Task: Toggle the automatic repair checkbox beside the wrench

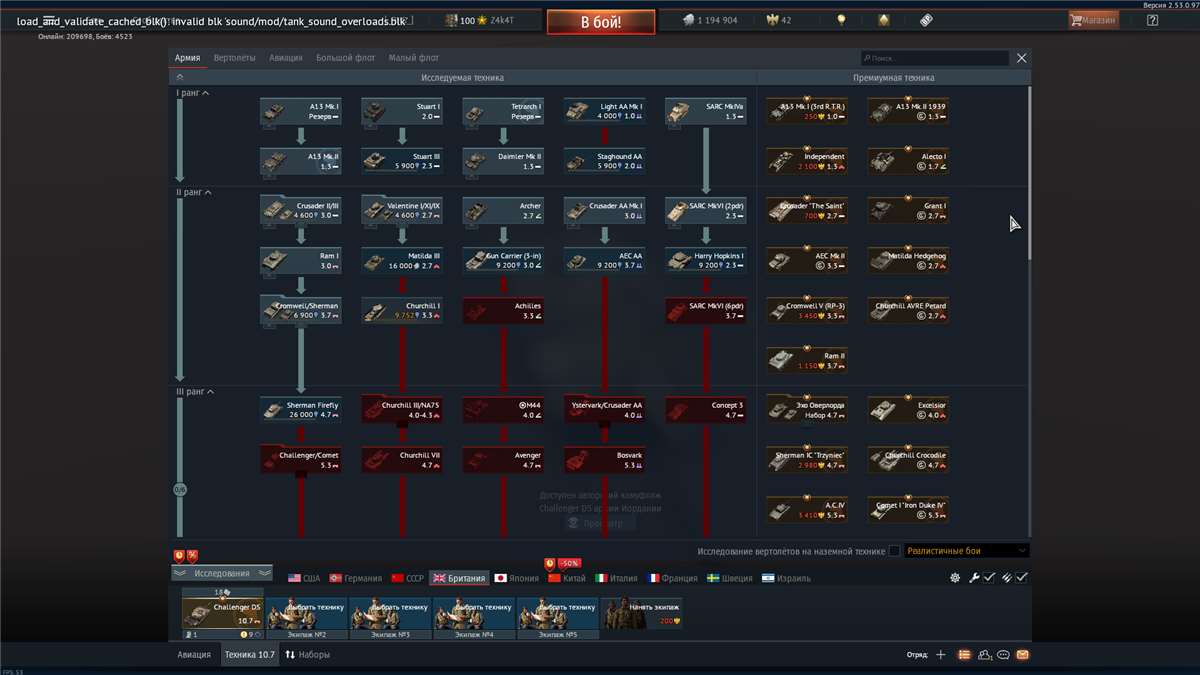Action: coord(988,577)
